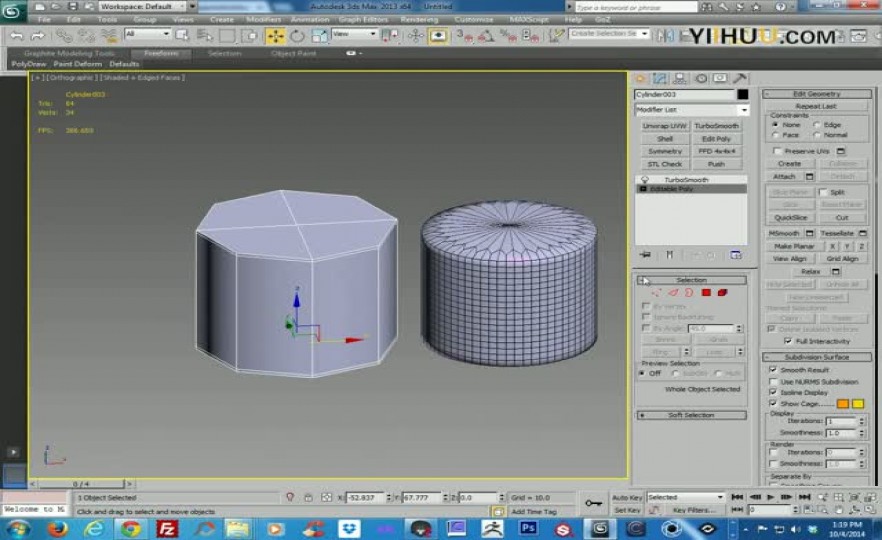Viewport: 882px width, 540px height.
Task: Click the Undo arrow
Action: (17, 37)
